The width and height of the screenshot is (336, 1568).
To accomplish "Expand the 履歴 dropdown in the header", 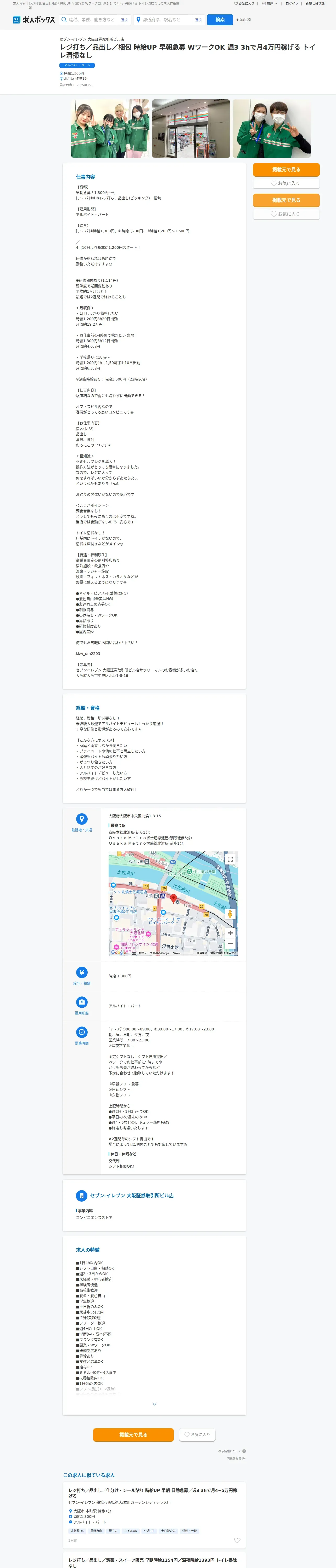I will pos(270,4).
